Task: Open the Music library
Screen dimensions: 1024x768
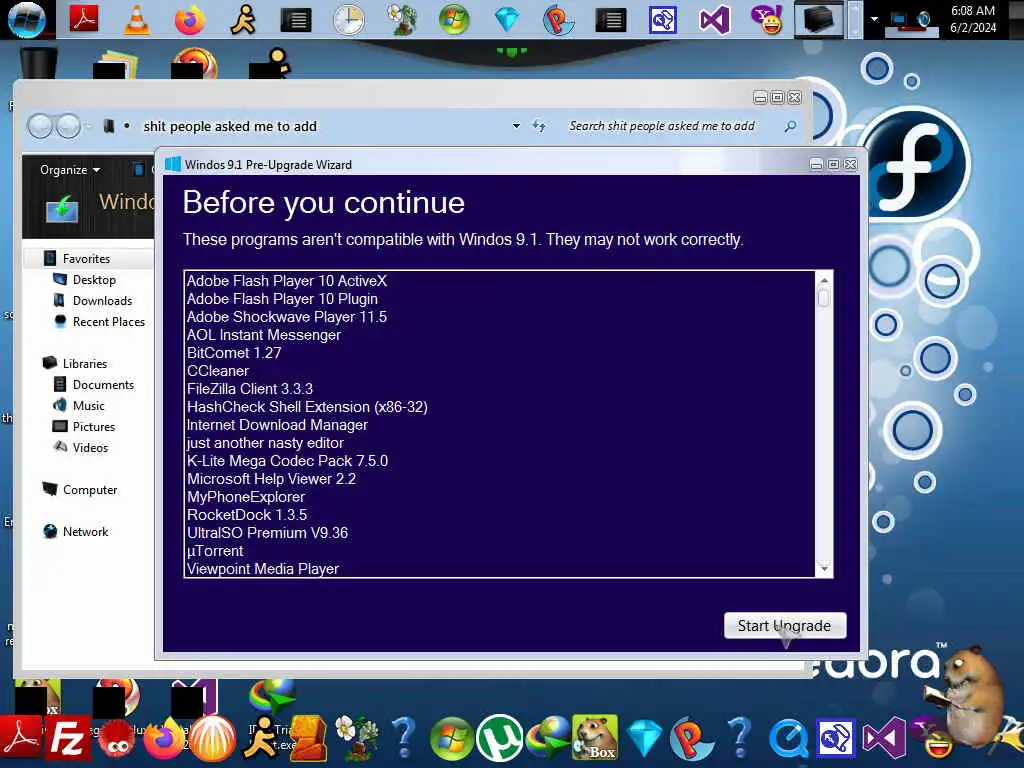Action: pyautogui.click(x=89, y=406)
